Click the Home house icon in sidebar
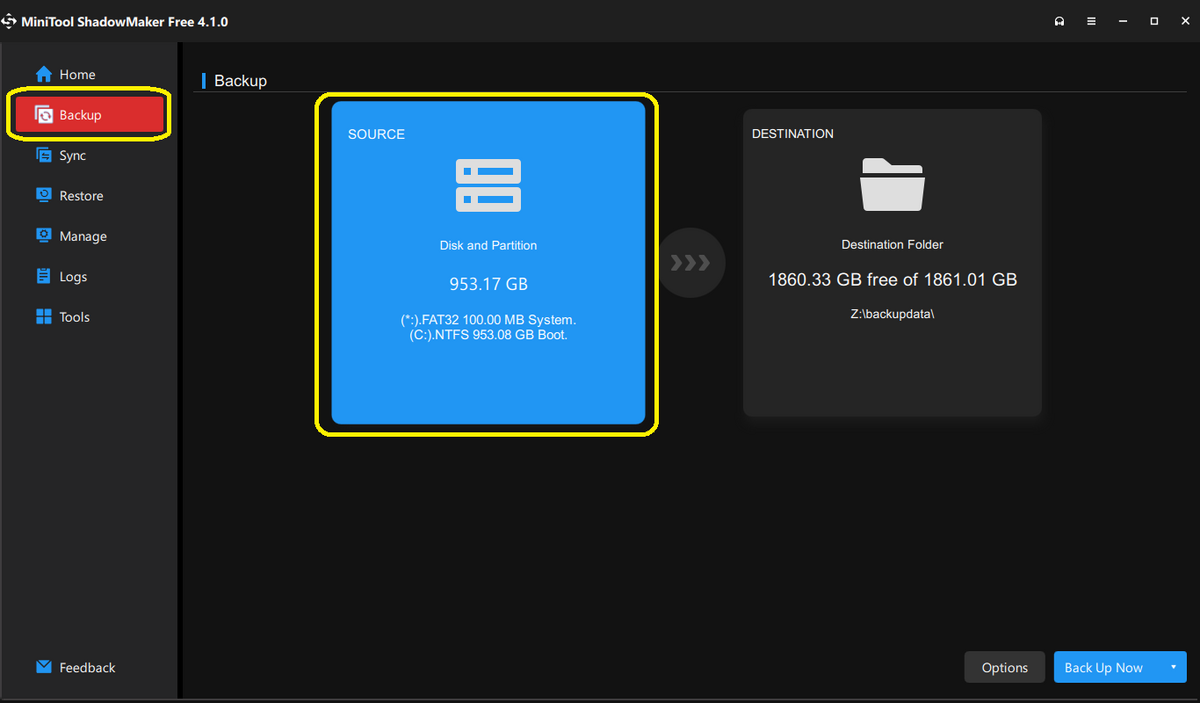The height and width of the screenshot is (703, 1200). [44, 74]
